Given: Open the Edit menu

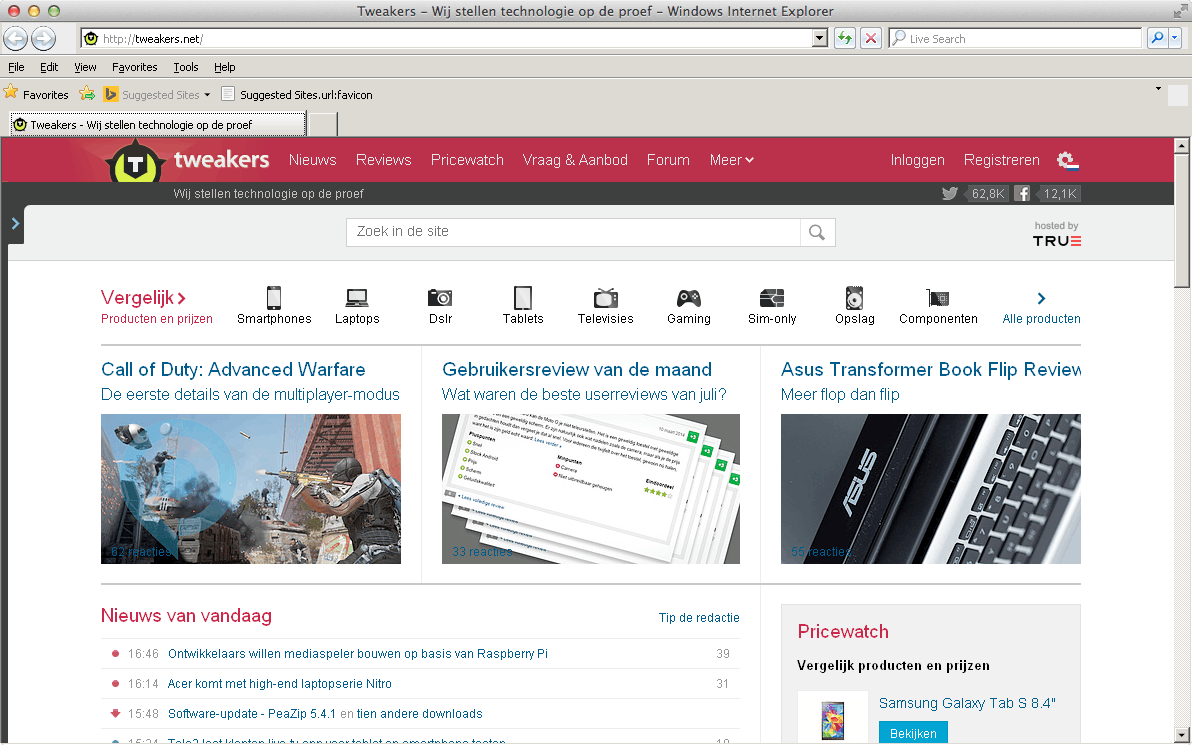Looking at the screenshot, I should point(49,67).
